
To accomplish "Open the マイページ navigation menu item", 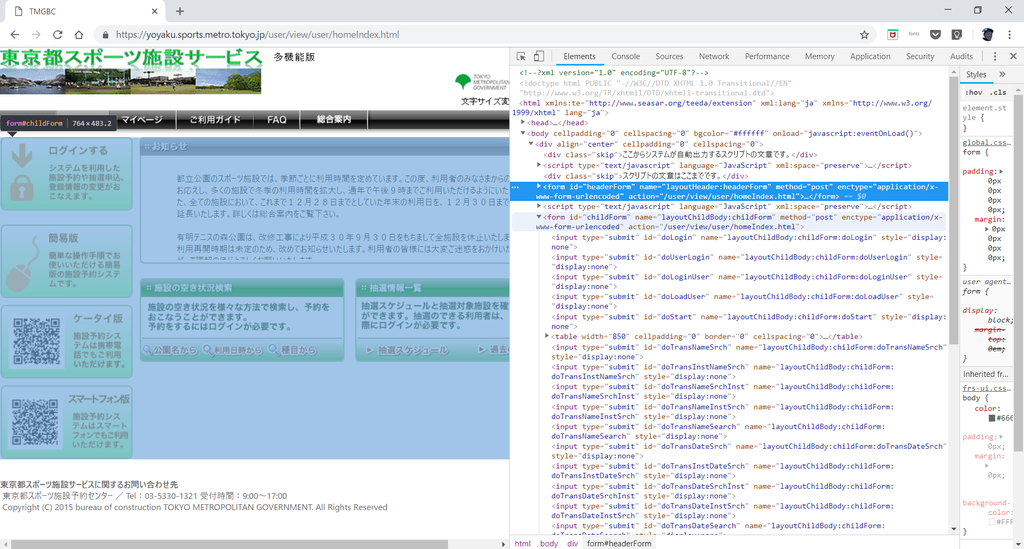I will (142, 119).
